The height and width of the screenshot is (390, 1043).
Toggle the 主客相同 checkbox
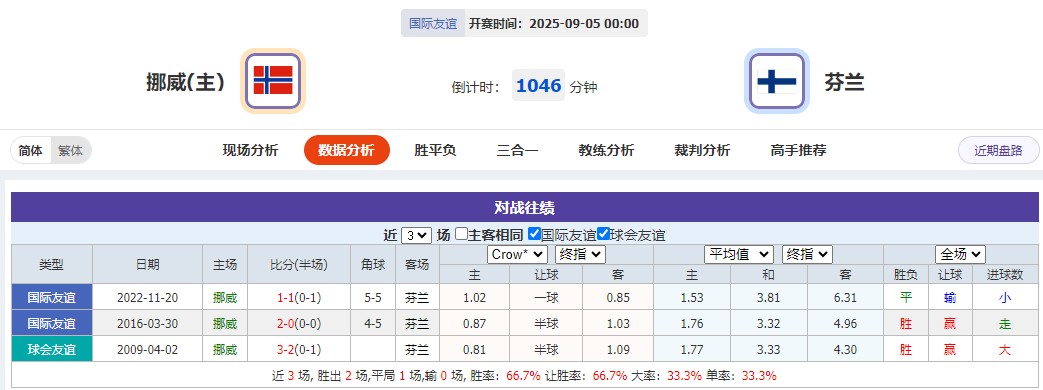[461, 234]
